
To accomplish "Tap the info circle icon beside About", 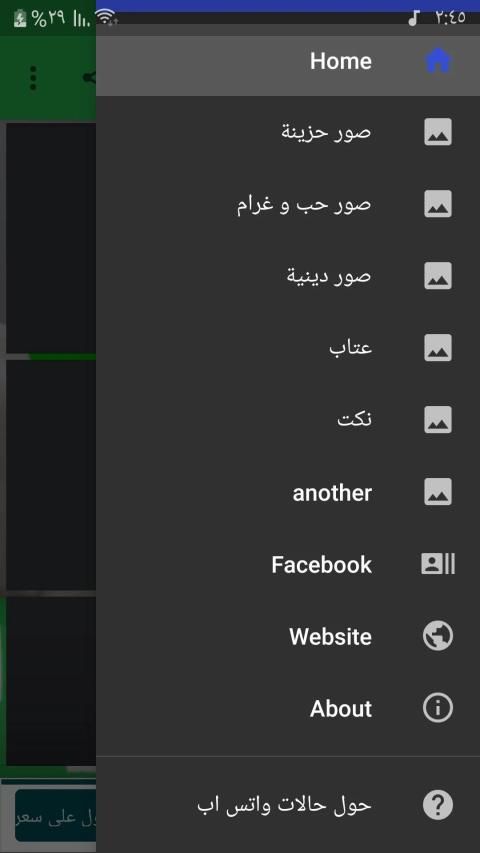I will [438, 708].
